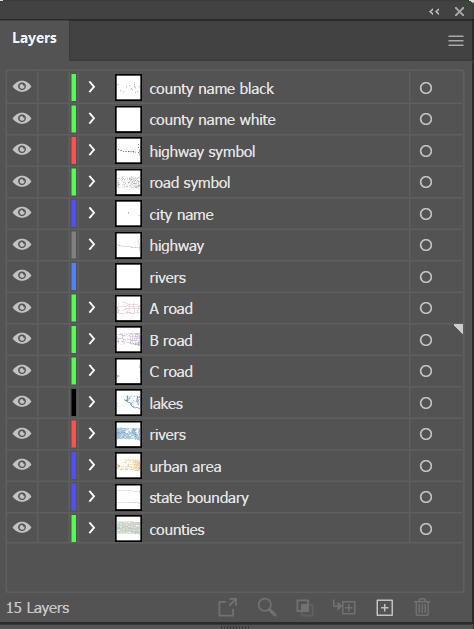Expand the counties layer contents
Screen dimensions: 474x629
[92, 528]
